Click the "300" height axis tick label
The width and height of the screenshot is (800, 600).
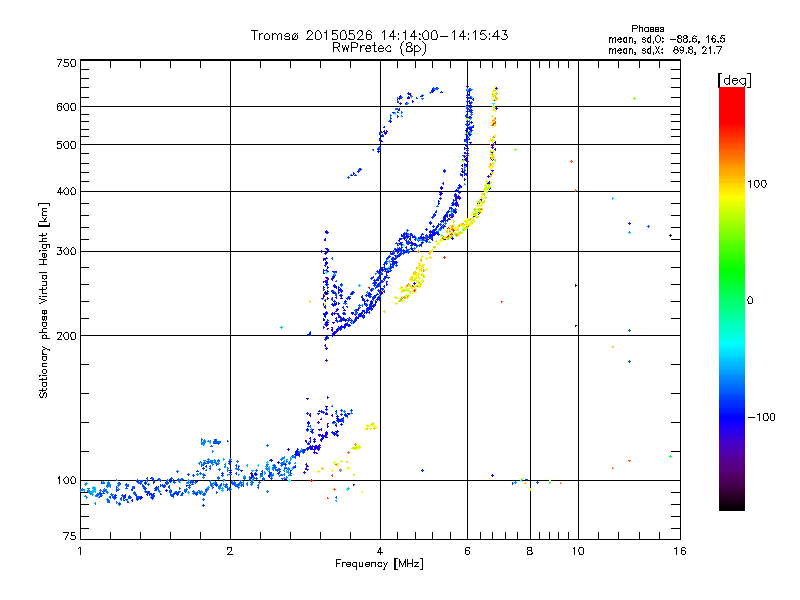(66, 251)
